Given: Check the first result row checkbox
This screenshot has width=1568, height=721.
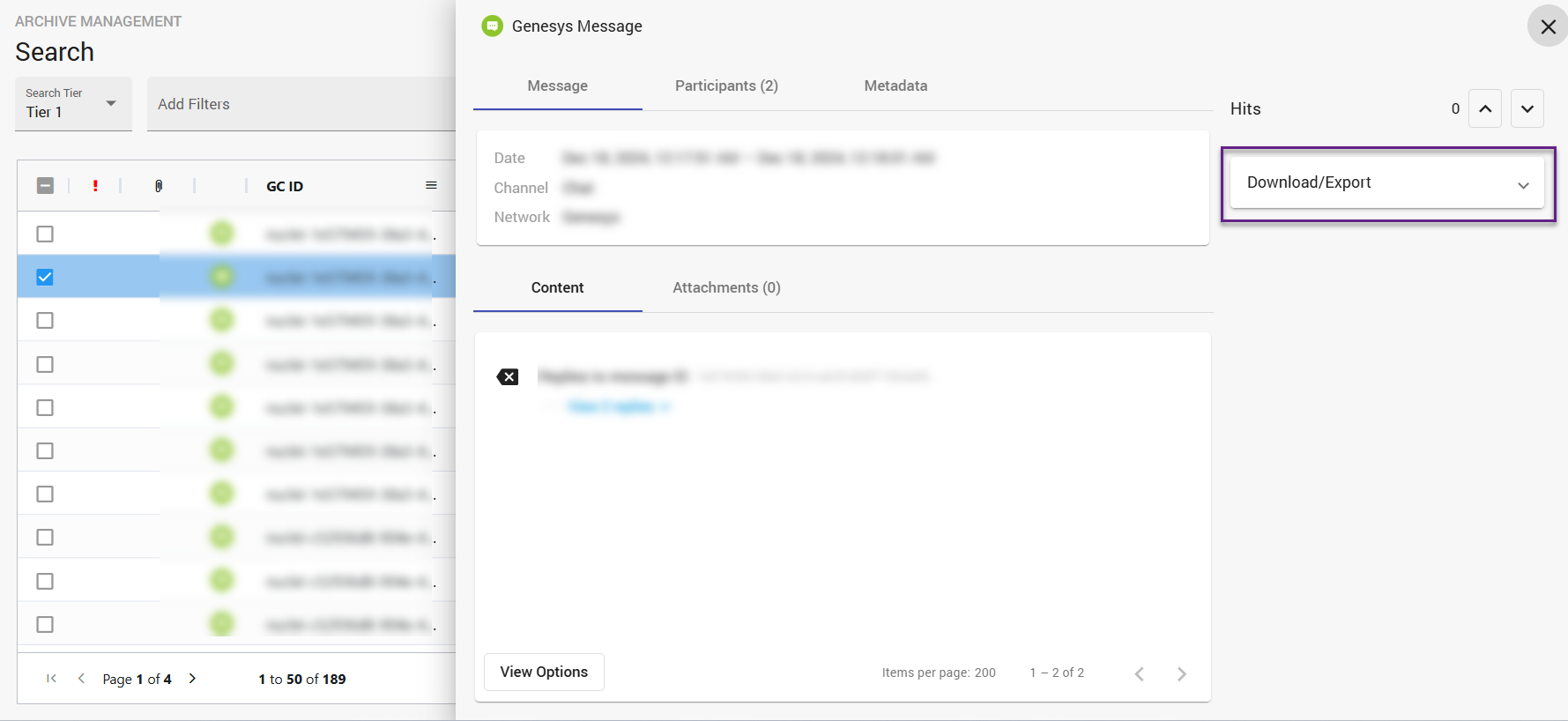Looking at the screenshot, I should coord(45,234).
